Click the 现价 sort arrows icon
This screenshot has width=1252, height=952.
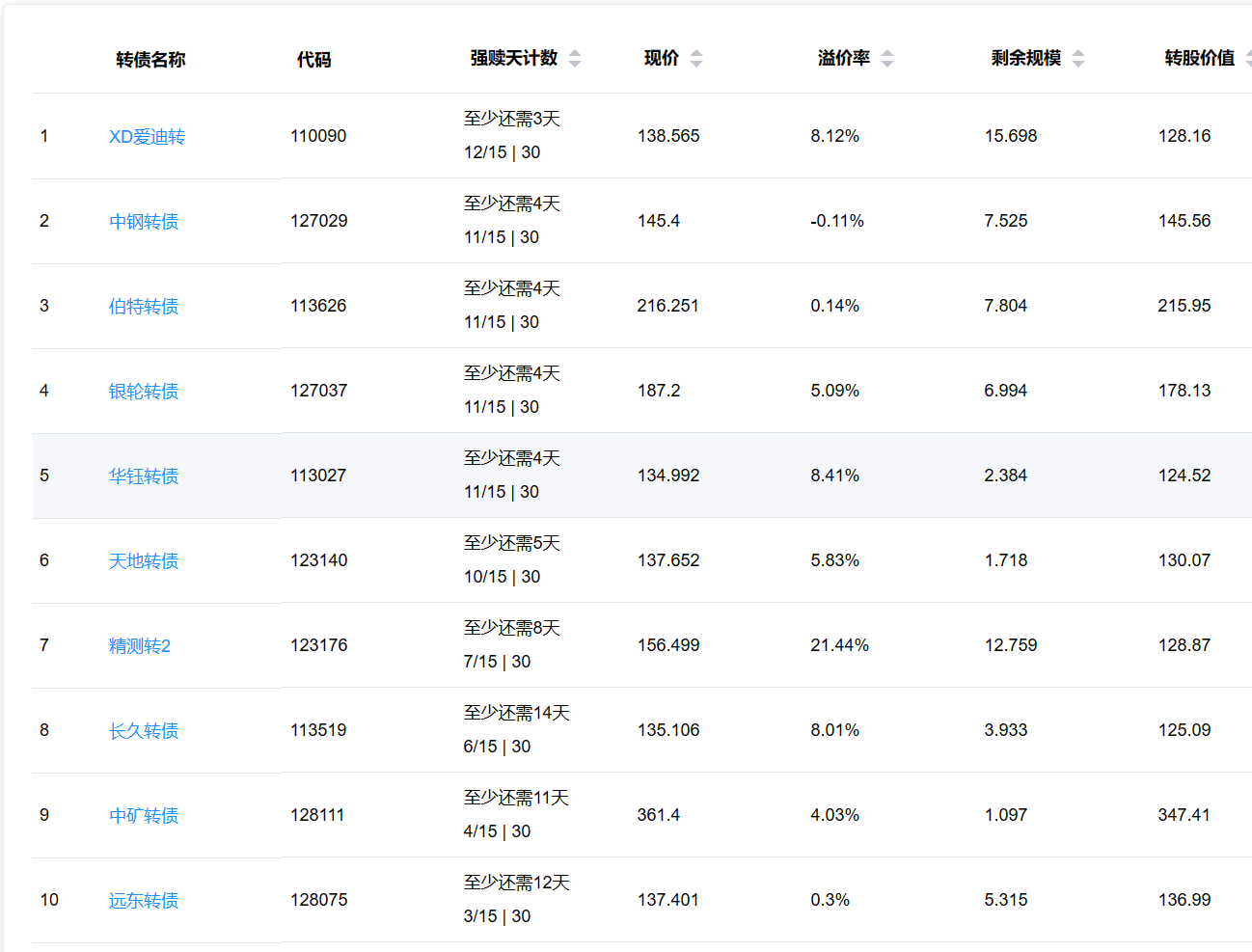coord(696,59)
